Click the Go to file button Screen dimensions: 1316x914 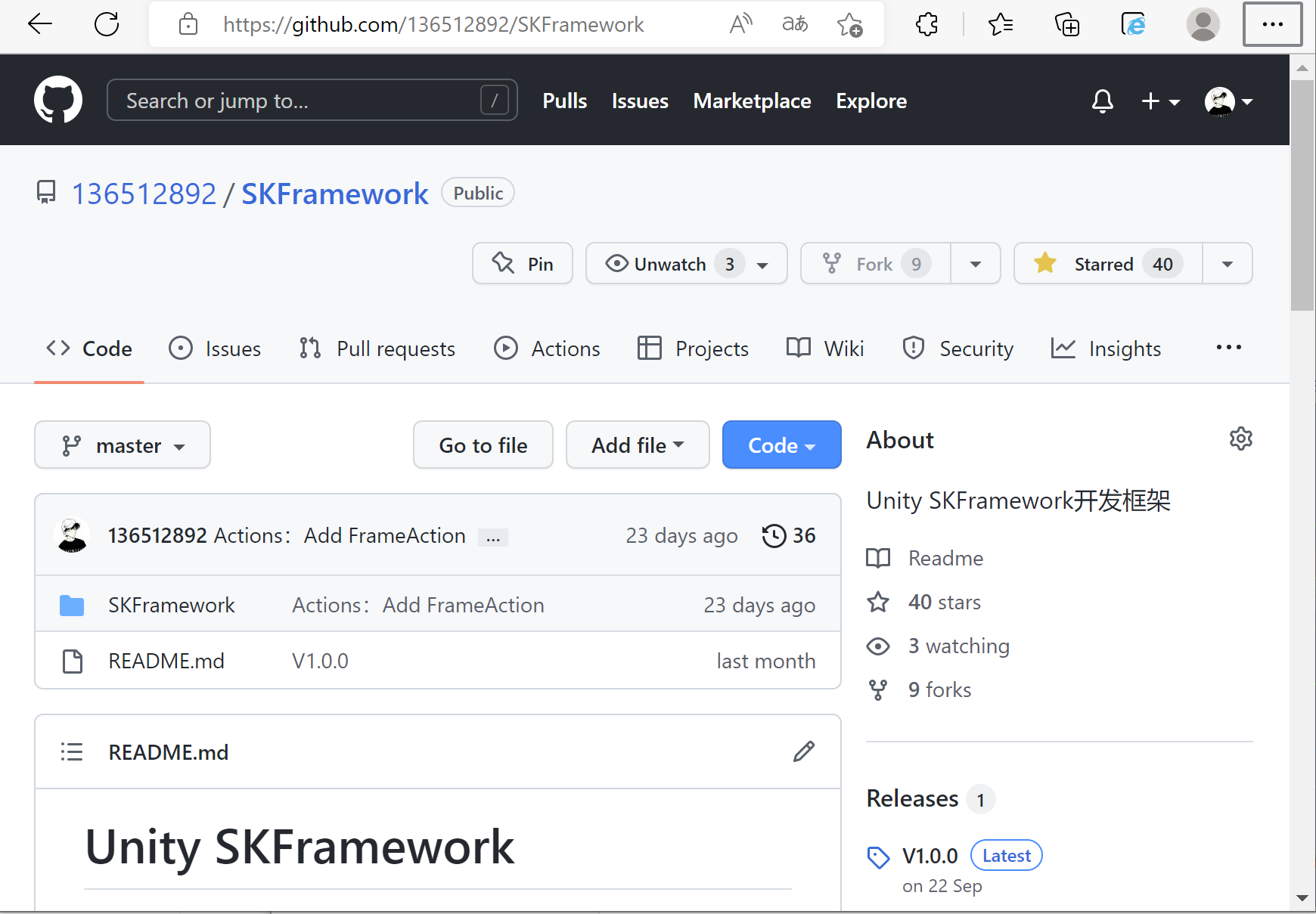(483, 445)
